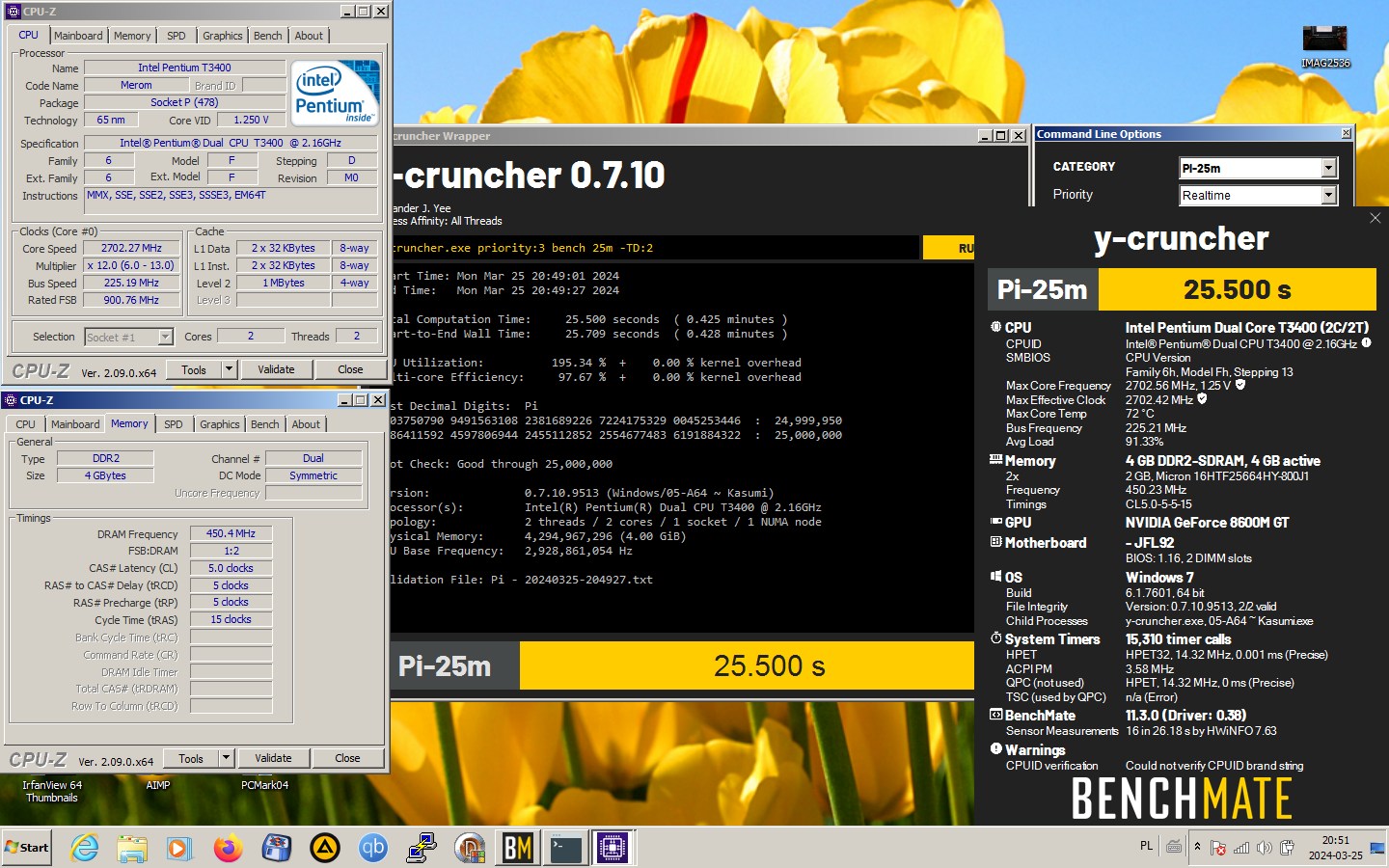Click Tools button in bottom CPU-Z window

point(191,758)
